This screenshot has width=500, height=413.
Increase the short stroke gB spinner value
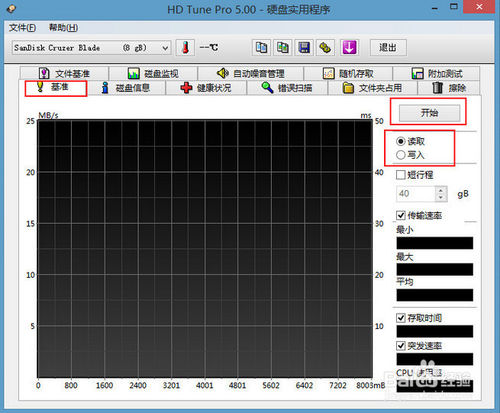(441, 190)
